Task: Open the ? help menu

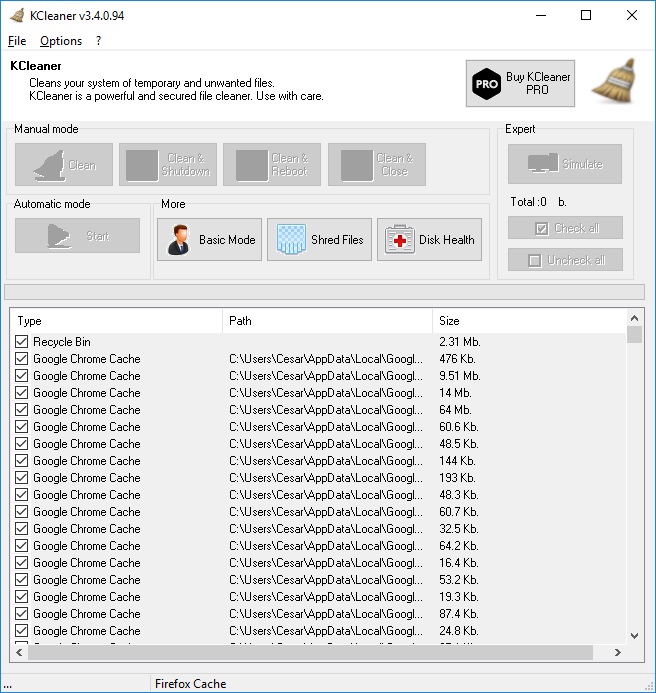Action: click(98, 41)
